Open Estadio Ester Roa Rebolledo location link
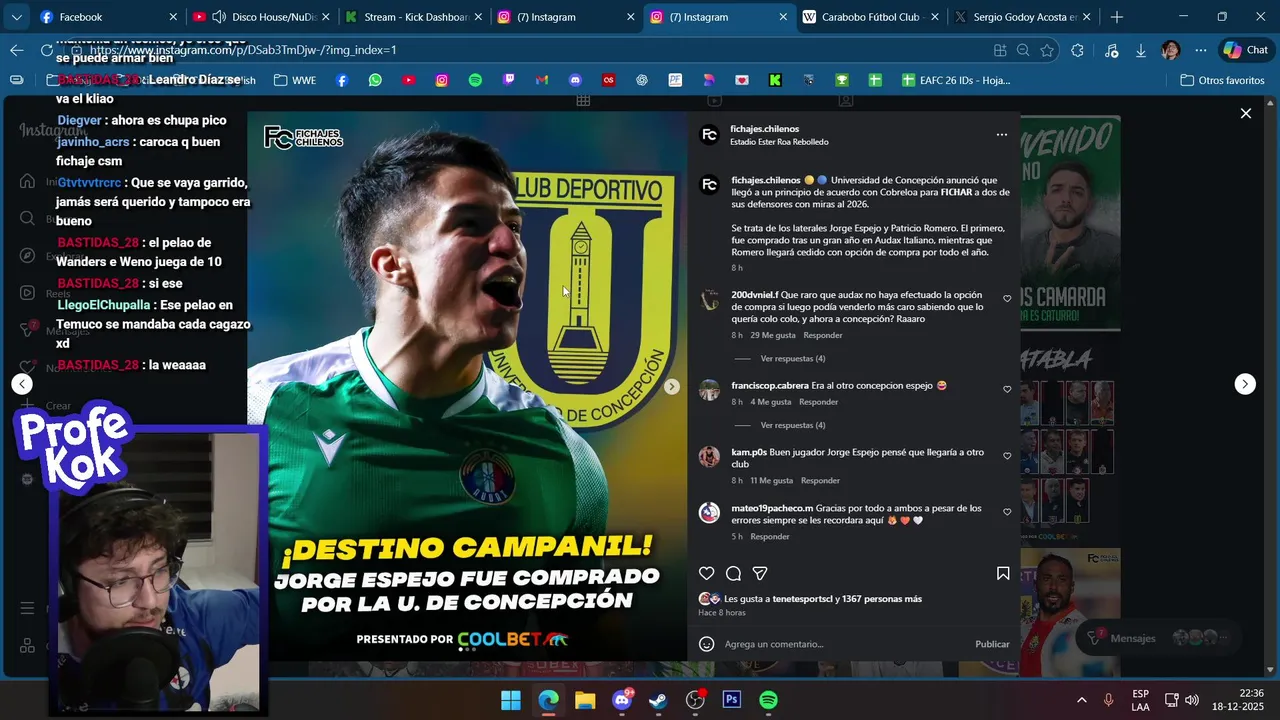1280x720 pixels. (x=779, y=142)
